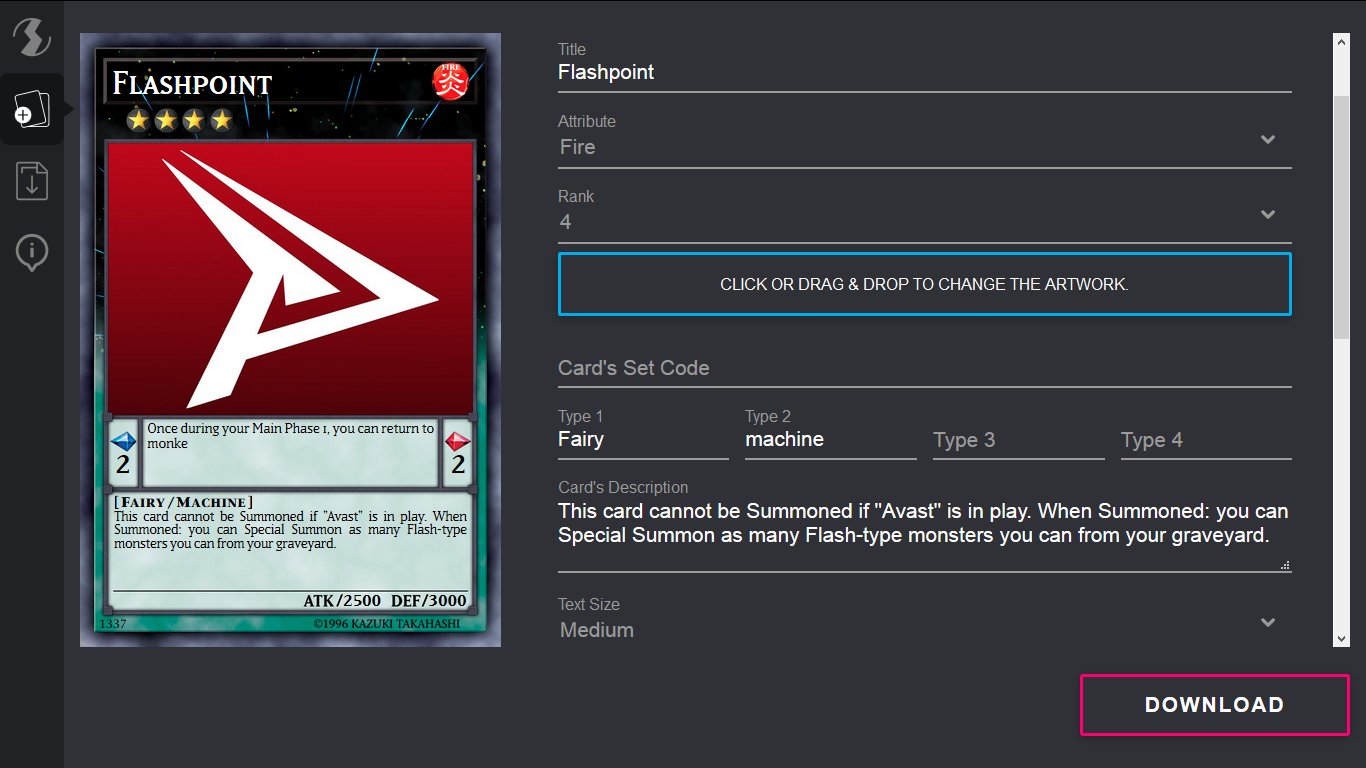This screenshot has width=1366, height=768.
Task: Focus the empty Type 4 field
Action: pos(1206,440)
